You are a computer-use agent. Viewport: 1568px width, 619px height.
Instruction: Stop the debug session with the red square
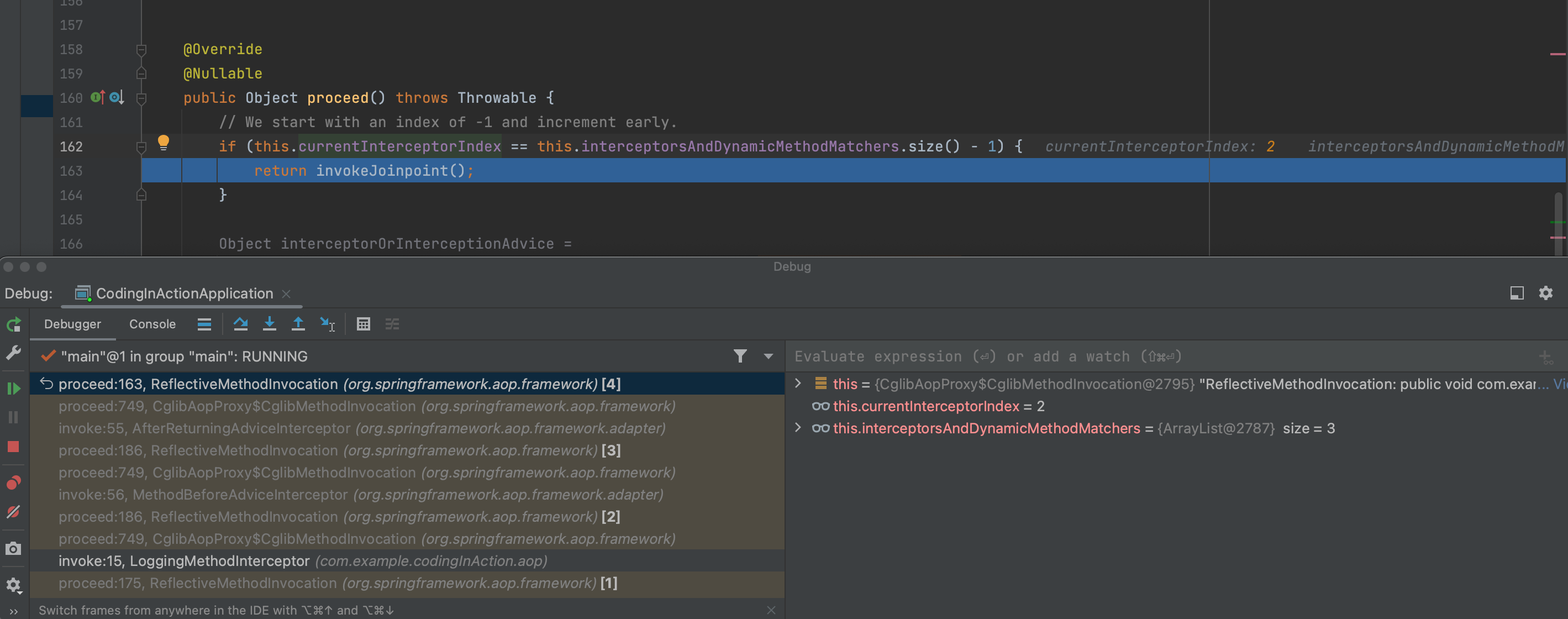click(13, 447)
